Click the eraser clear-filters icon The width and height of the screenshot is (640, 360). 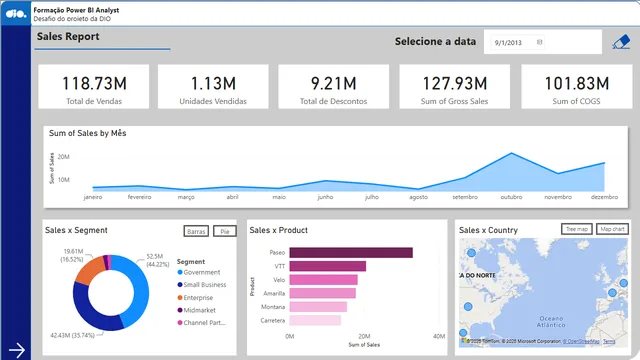tap(621, 42)
